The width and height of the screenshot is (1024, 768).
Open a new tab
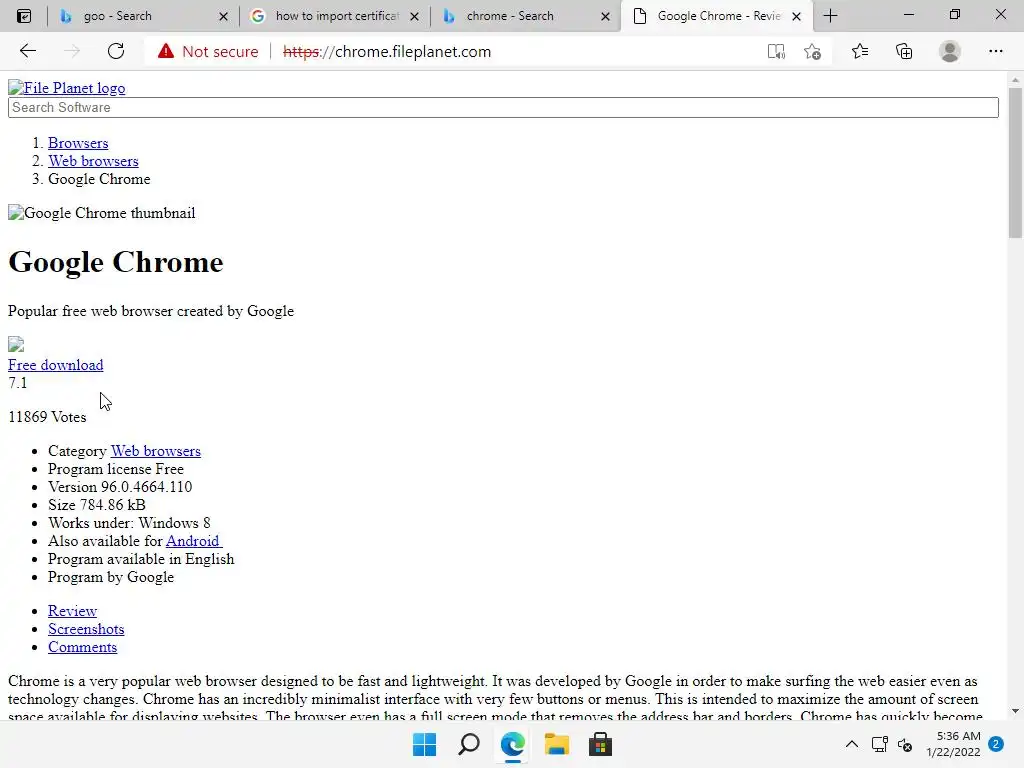pos(830,16)
